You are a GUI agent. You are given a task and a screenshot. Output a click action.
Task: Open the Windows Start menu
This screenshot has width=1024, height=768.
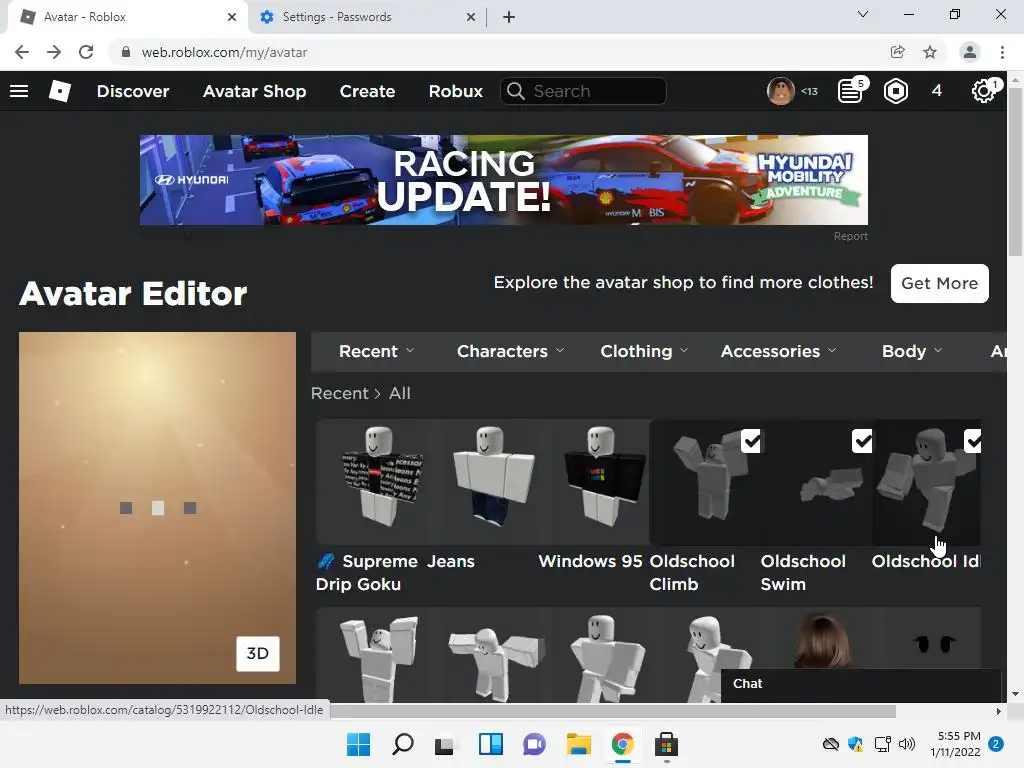(x=358, y=744)
